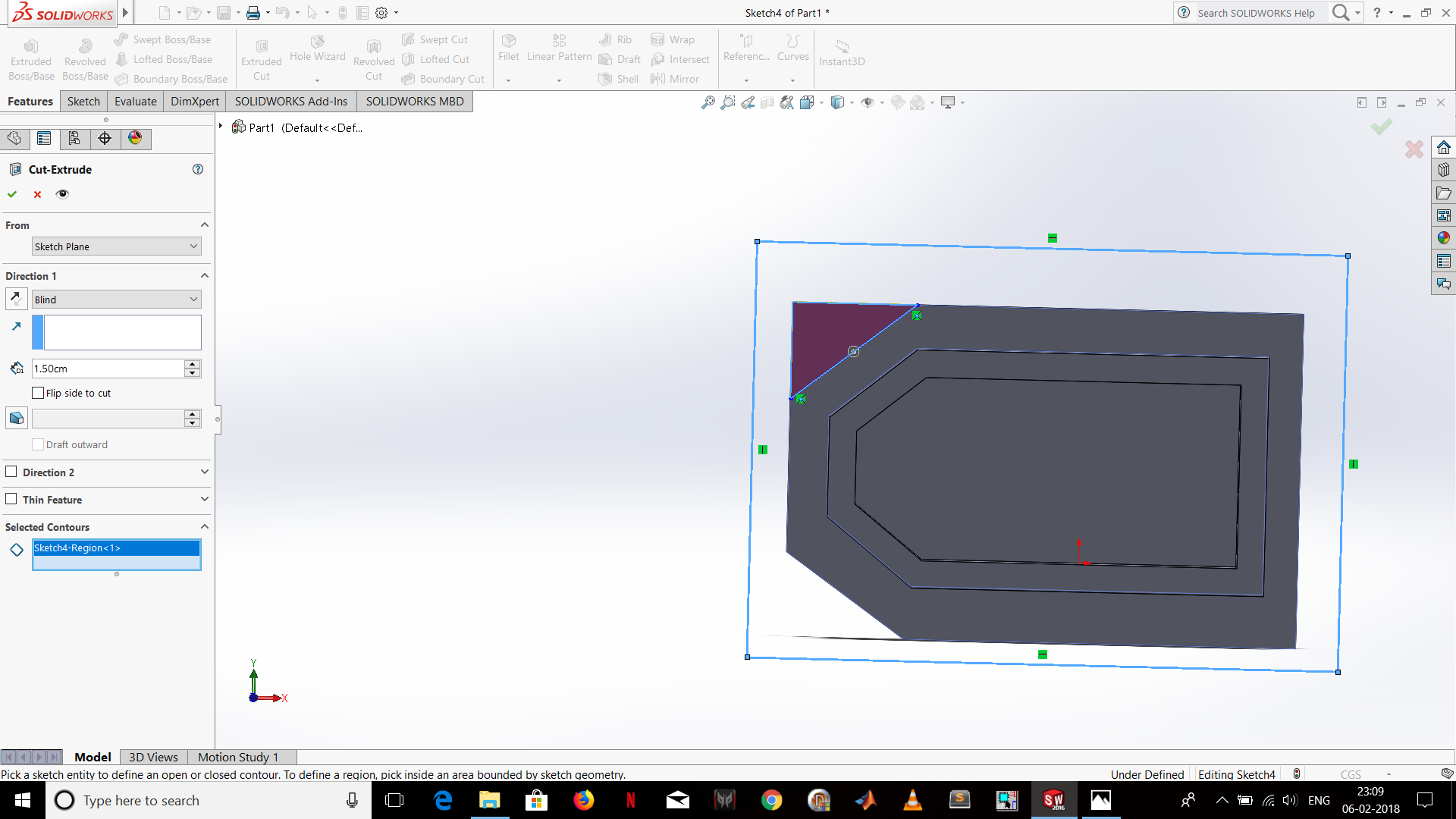
Task: Click the Section View icon
Action: click(x=767, y=102)
